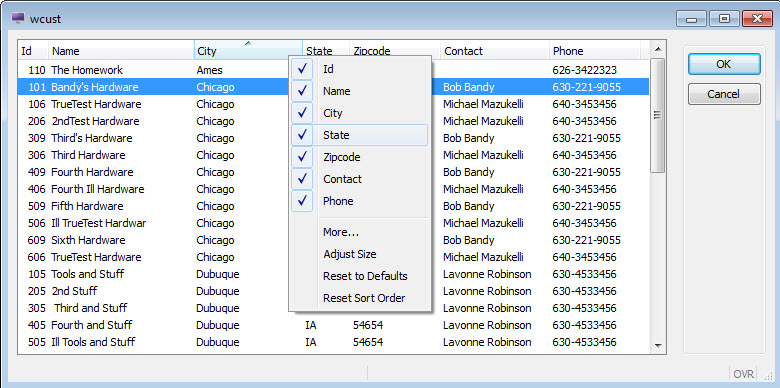Viewport: 780px width, 388px height.
Task: Click the wcust window title icon
Action: (x=18, y=19)
